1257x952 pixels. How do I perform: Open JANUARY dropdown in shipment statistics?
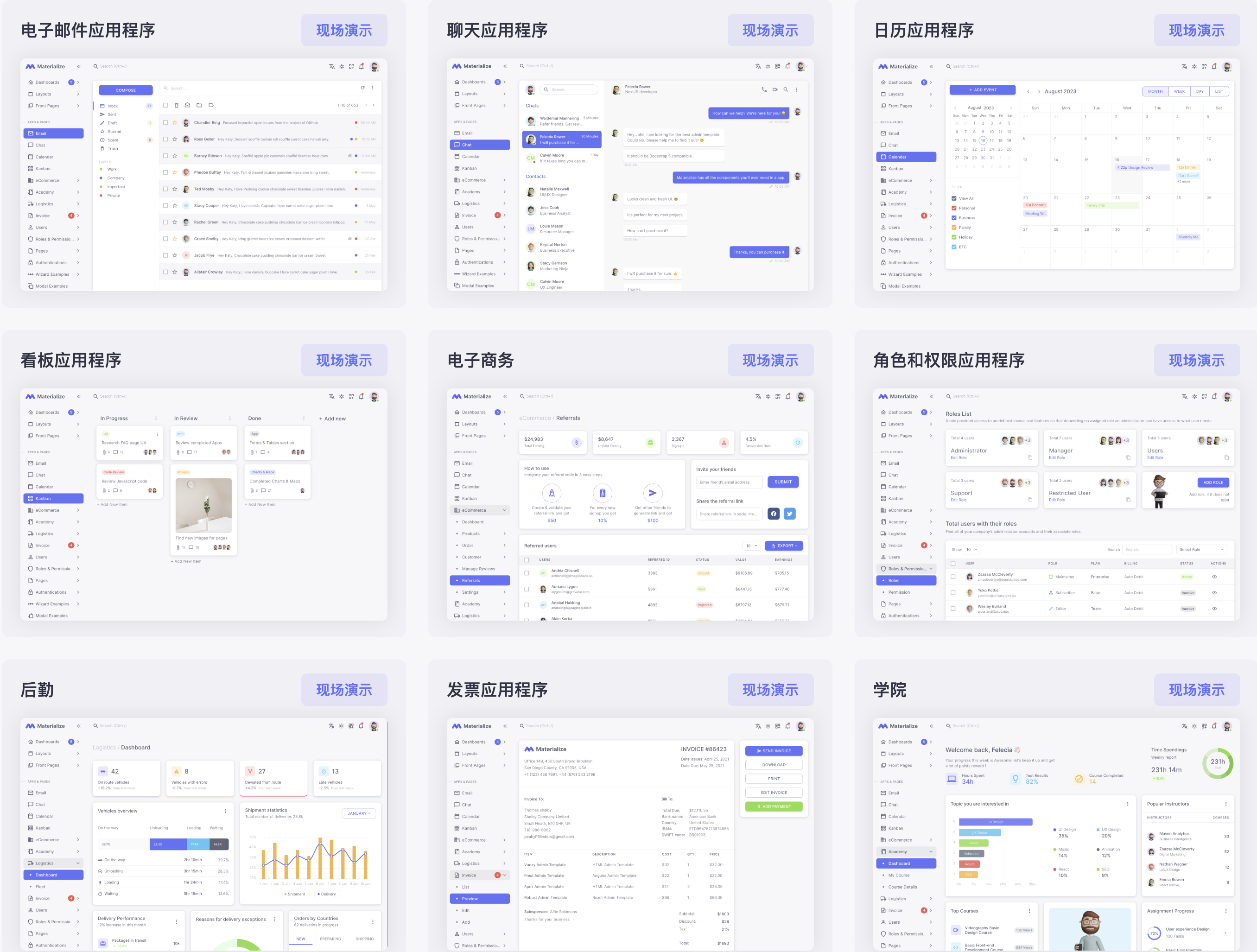359,813
